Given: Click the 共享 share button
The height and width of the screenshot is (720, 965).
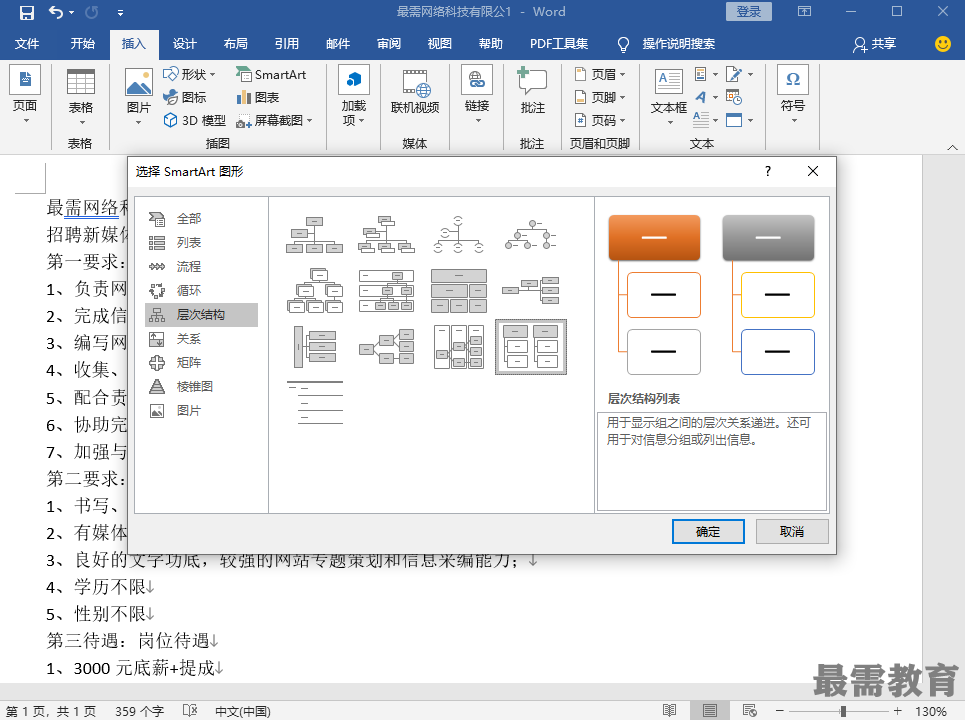Looking at the screenshot, I should click(875, 44).
